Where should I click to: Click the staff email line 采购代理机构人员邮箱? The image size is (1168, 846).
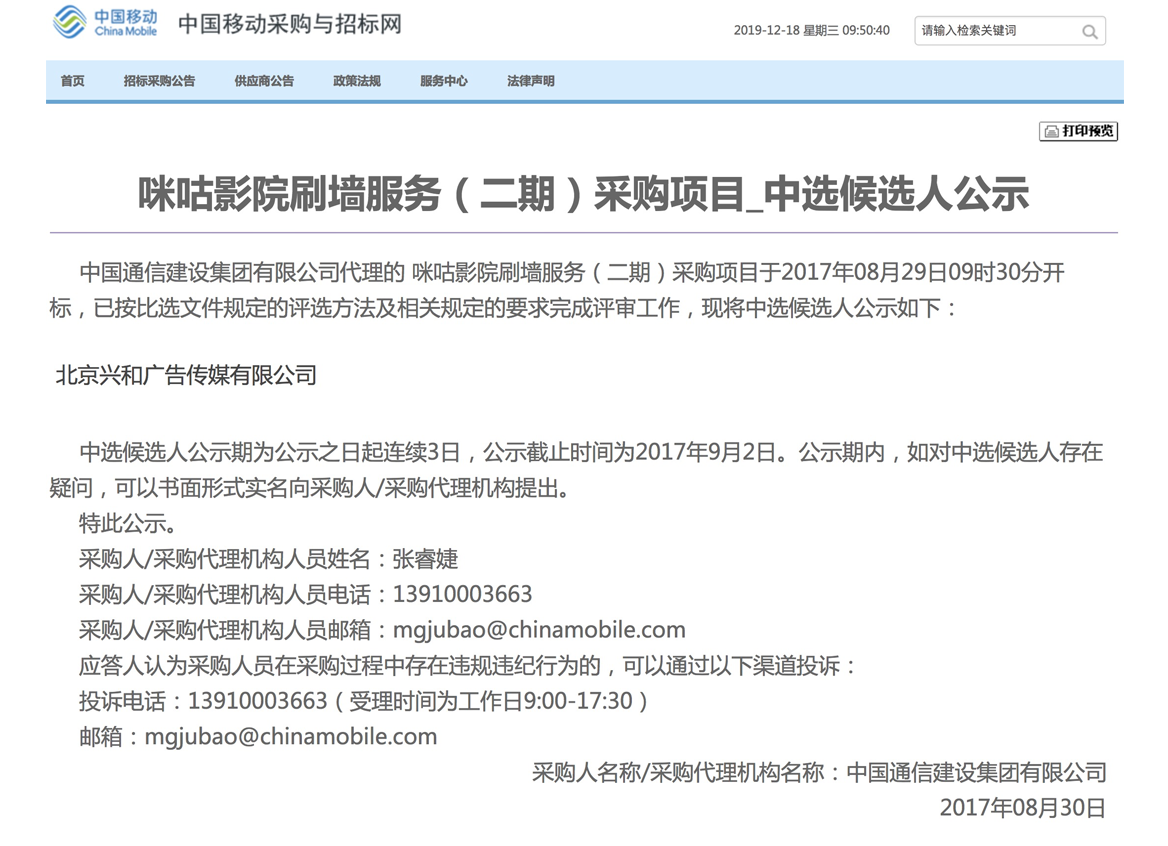(382, 630)
